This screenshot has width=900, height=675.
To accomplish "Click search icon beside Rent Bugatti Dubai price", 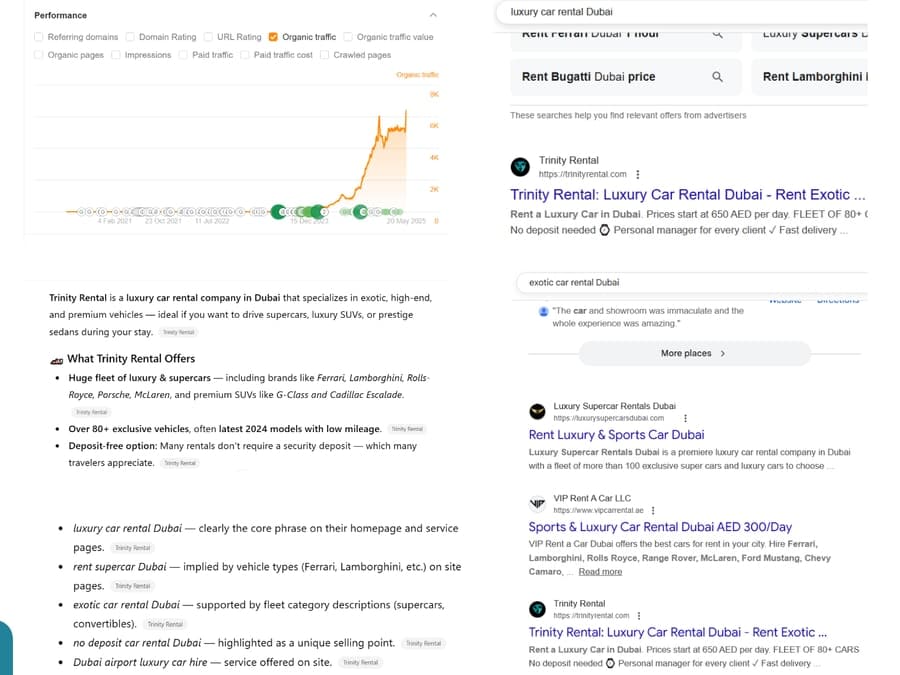I will [717, 76].
